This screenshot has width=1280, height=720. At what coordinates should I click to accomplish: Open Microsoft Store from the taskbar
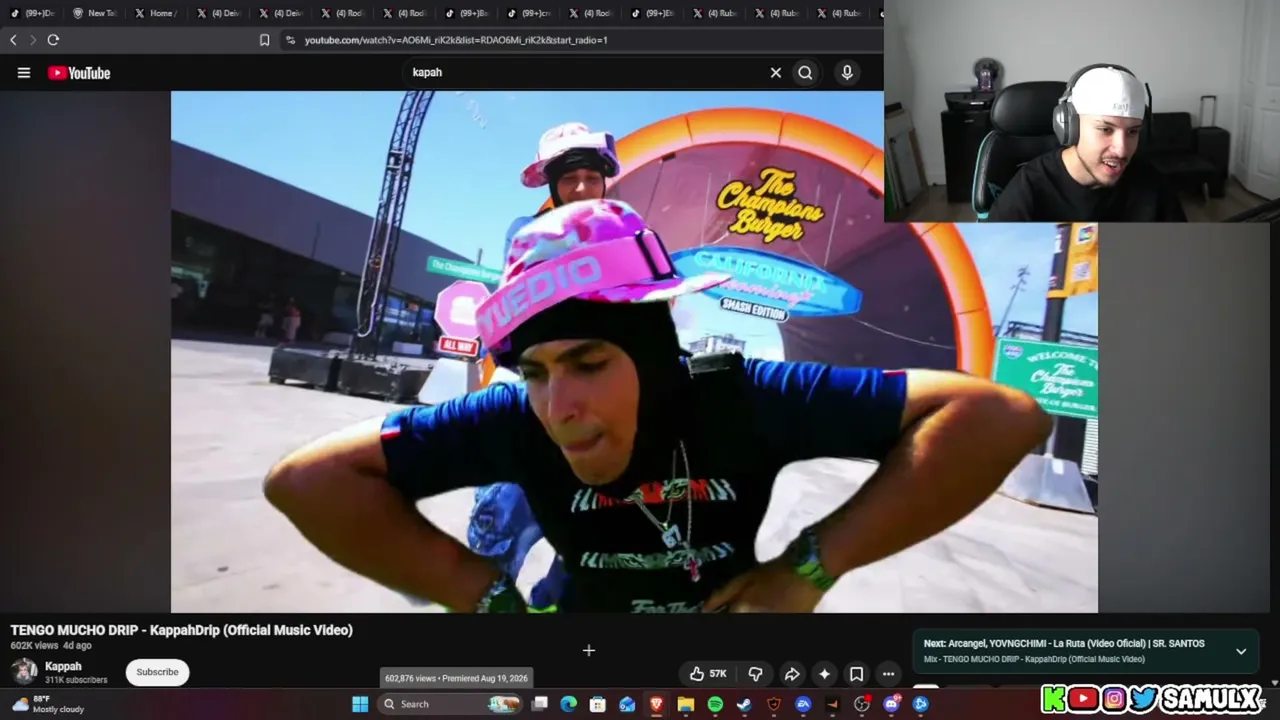pyautogui.click(x=598, y=704)
